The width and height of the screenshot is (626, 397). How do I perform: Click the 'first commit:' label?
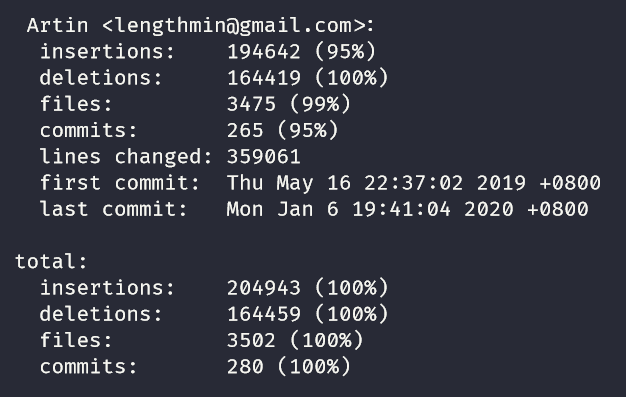(119, 183)
